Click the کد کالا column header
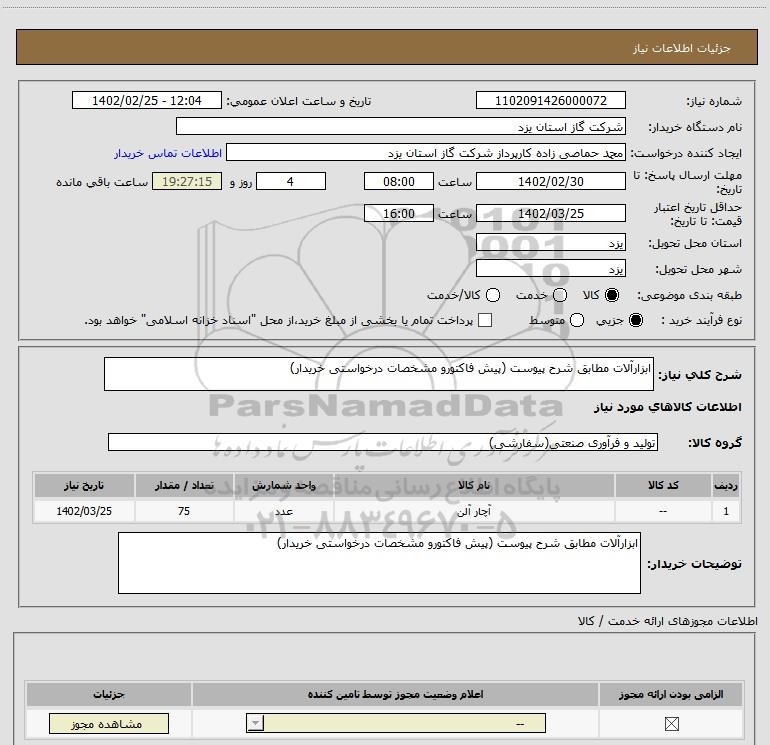This screenshot has height=745, width=770. click(x=663, y=485)
